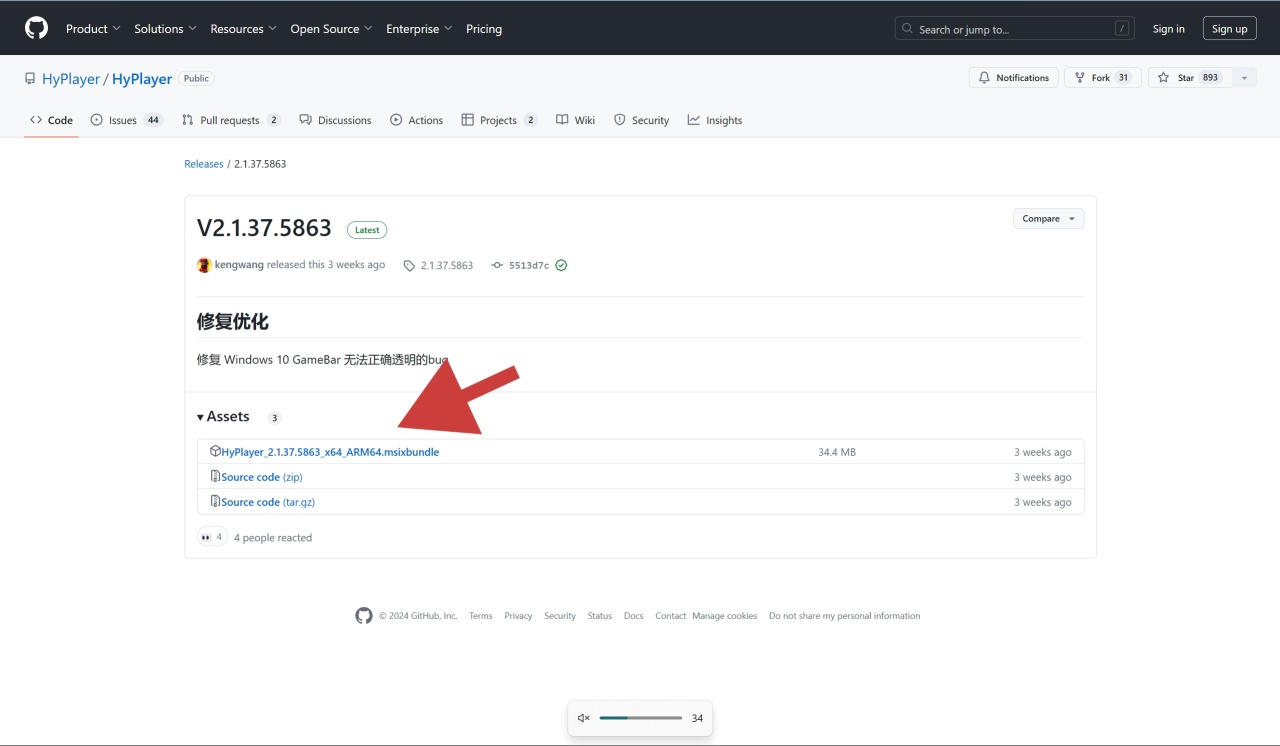Open the star lists dropdown arrow
This screenshot has height=746, width=1280.
[1244, 78]
